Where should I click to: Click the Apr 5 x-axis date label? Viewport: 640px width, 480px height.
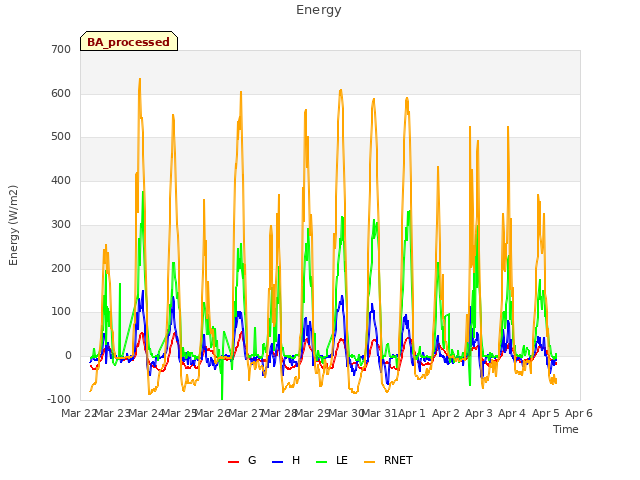546,413
